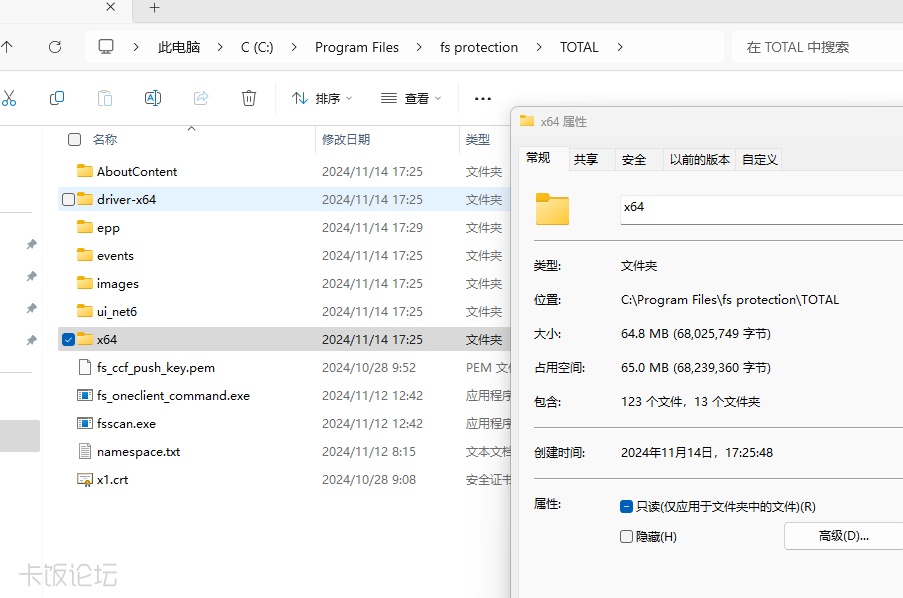Click the Delete trash can icon
The image size is (903, 598).
249,99
